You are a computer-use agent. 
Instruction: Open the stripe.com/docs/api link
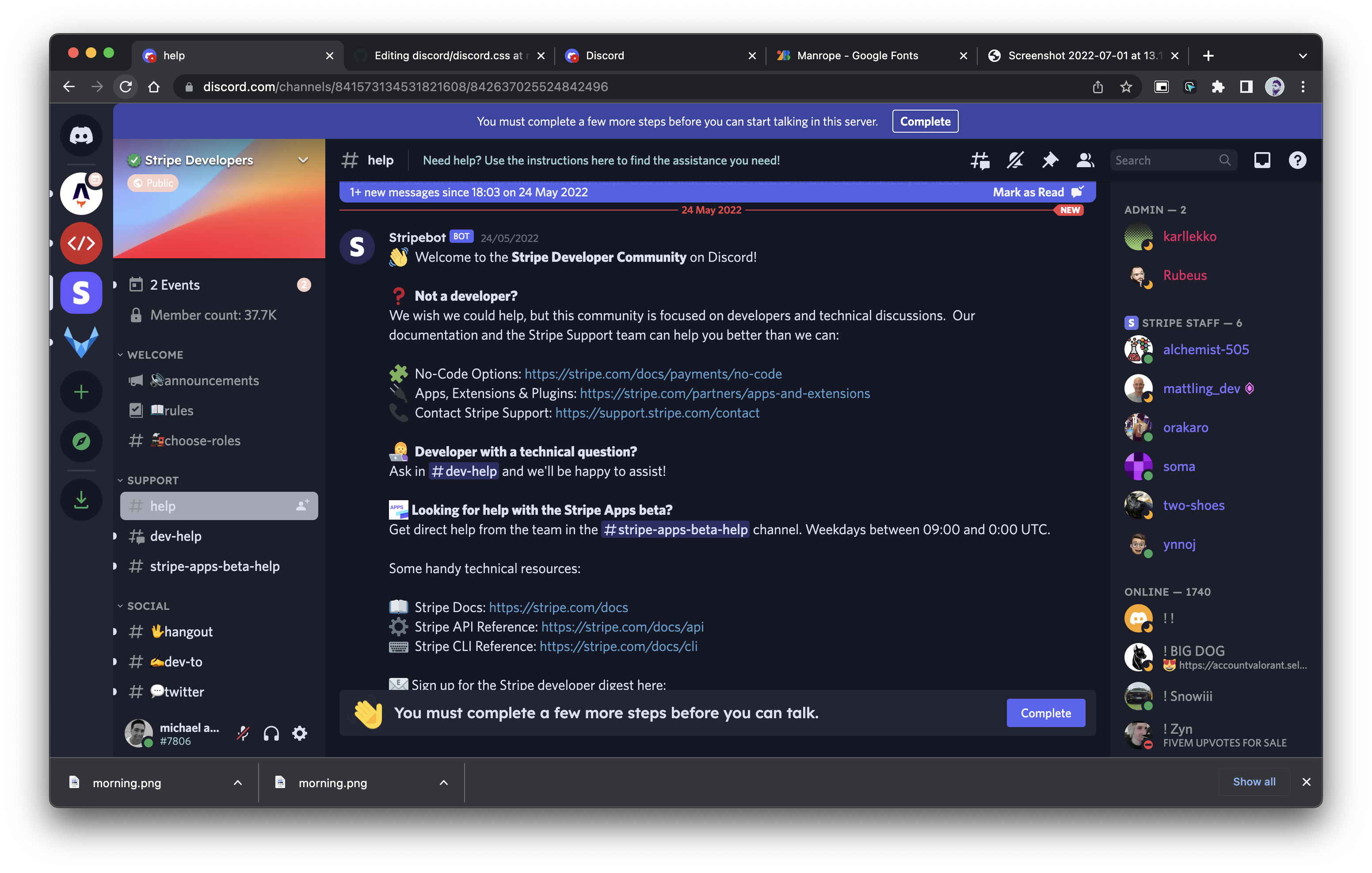click(x=622, y=627)
